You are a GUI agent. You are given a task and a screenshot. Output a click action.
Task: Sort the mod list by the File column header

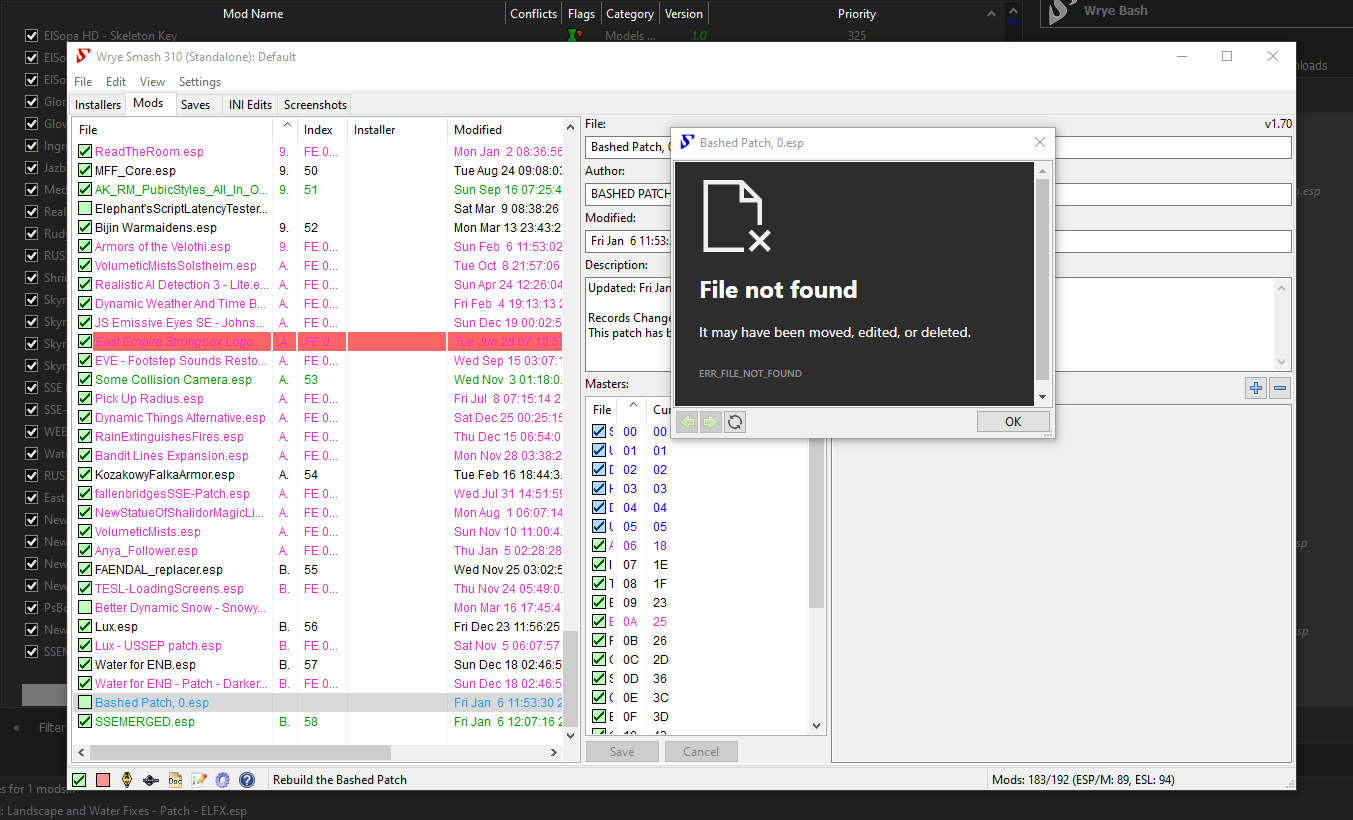172,130
